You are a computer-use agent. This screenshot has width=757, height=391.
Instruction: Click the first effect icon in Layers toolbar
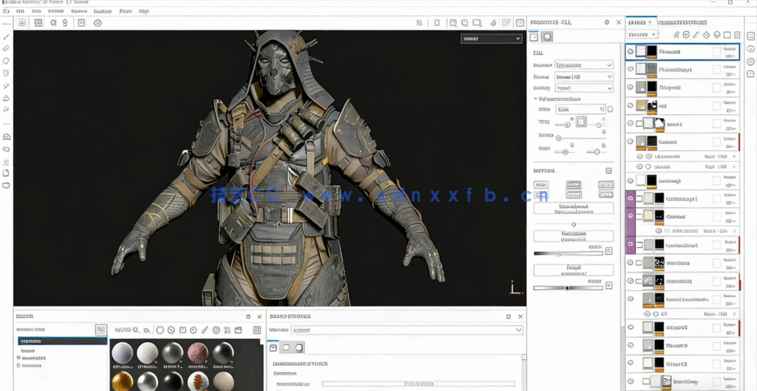click(676, 35)
